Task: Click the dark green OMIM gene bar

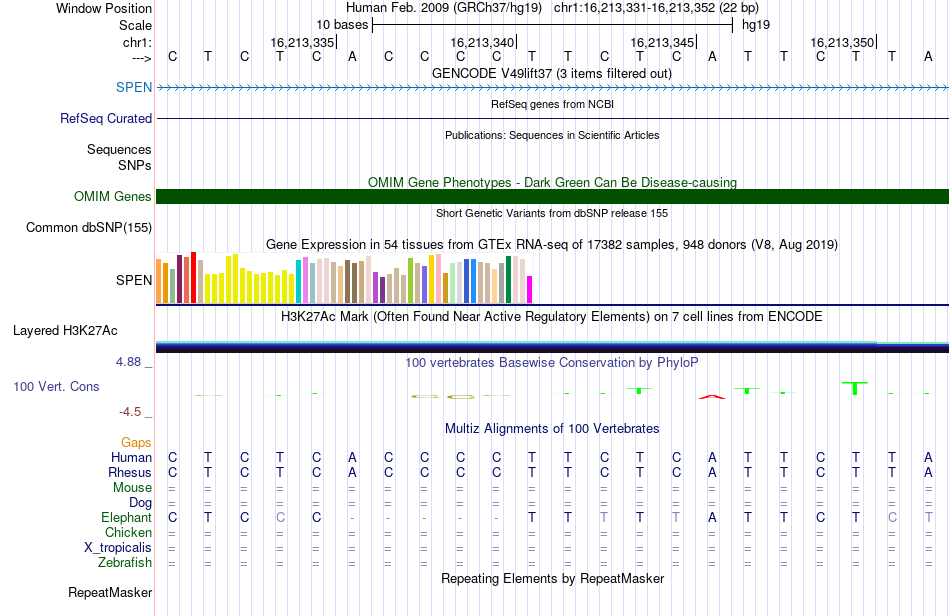Action: point(553,196)
